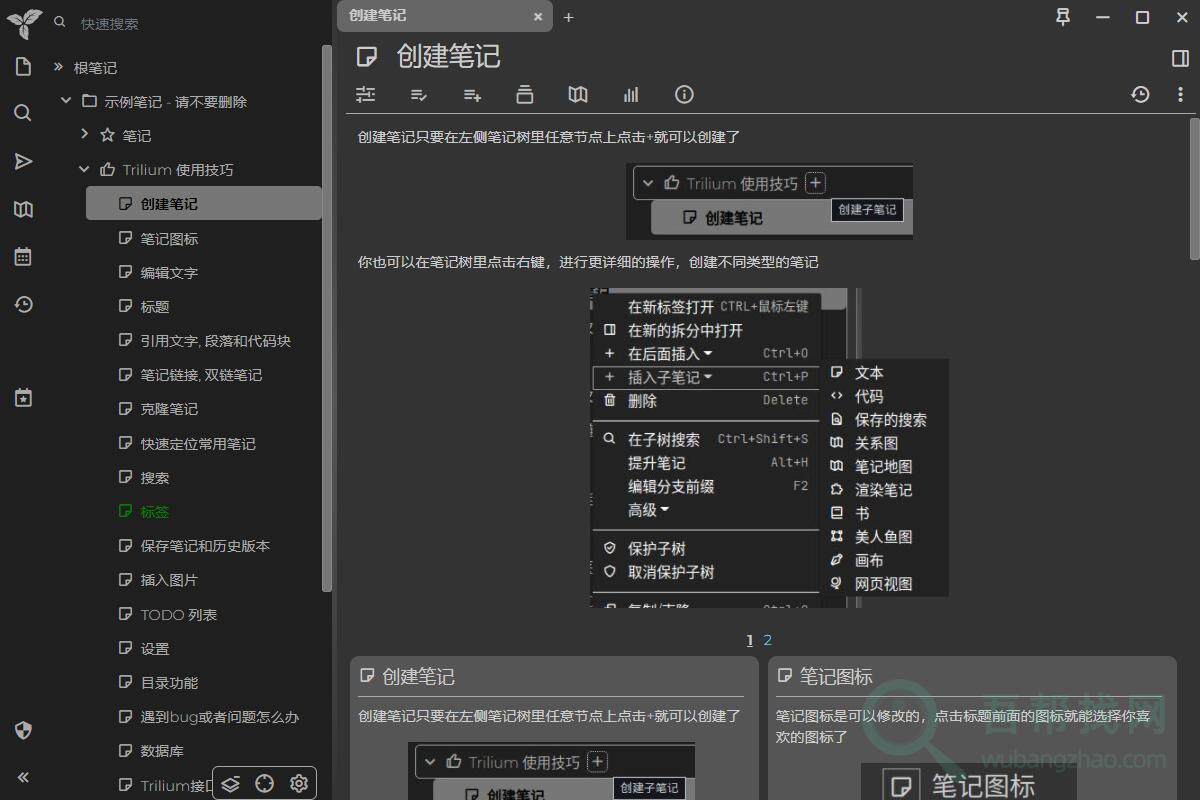Expand the 笔记 tree node

click(x=84, y=134)
